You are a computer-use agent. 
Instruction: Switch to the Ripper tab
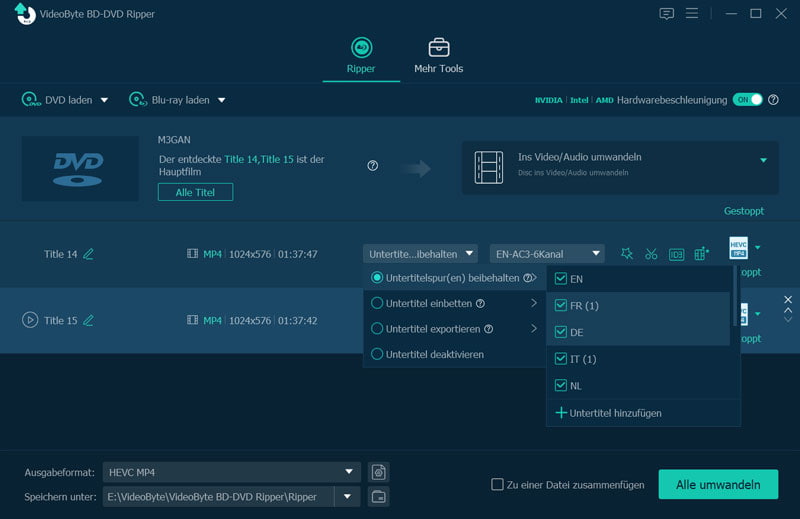click(x=361, y=56)
